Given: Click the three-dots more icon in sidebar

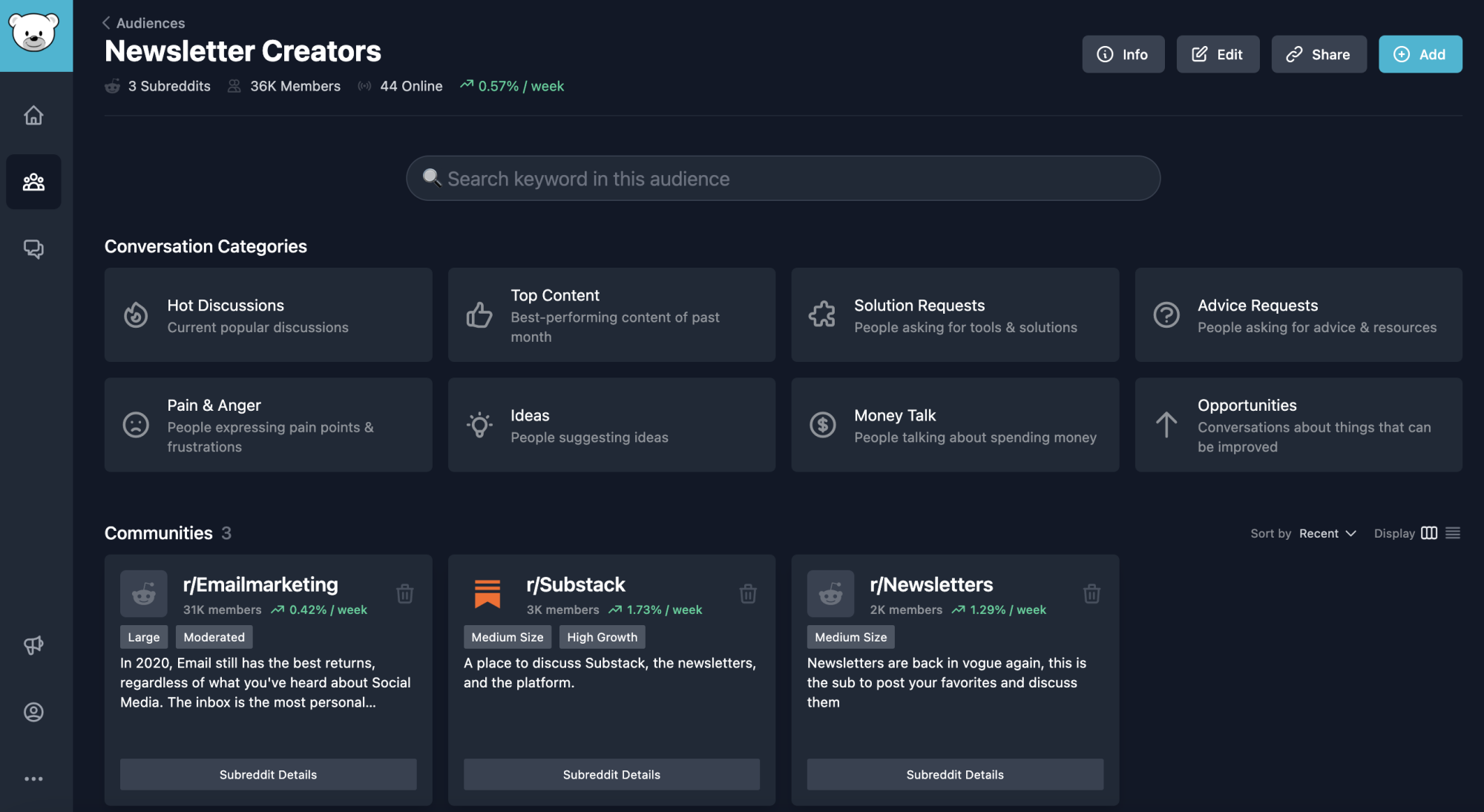Looking at the screenshot, I should click(33, 779).
